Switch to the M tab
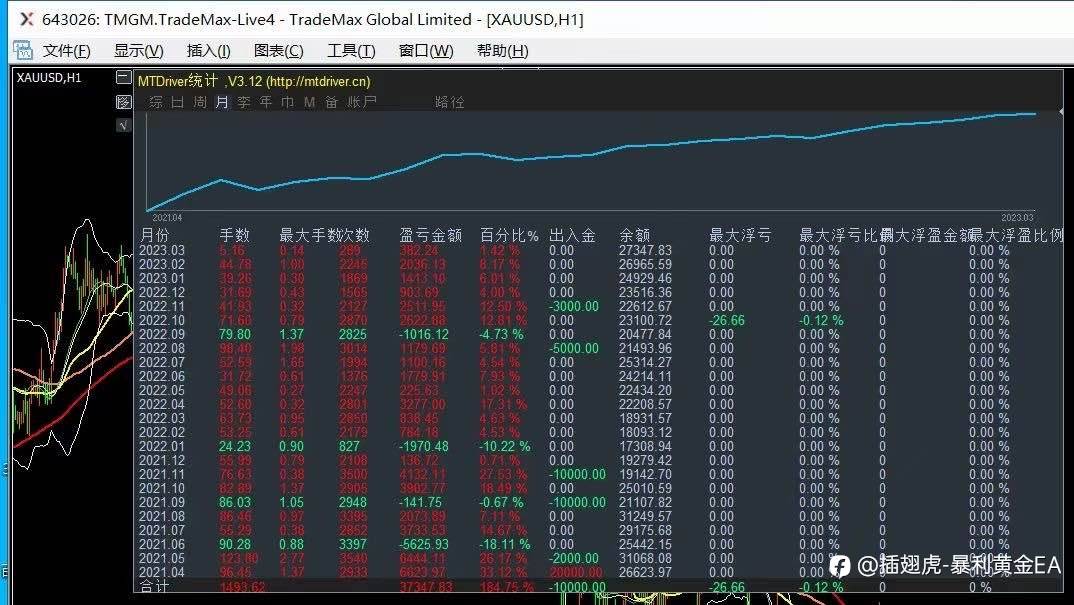This screenshot has width=1074, height=605. click(x=310, y=102)
